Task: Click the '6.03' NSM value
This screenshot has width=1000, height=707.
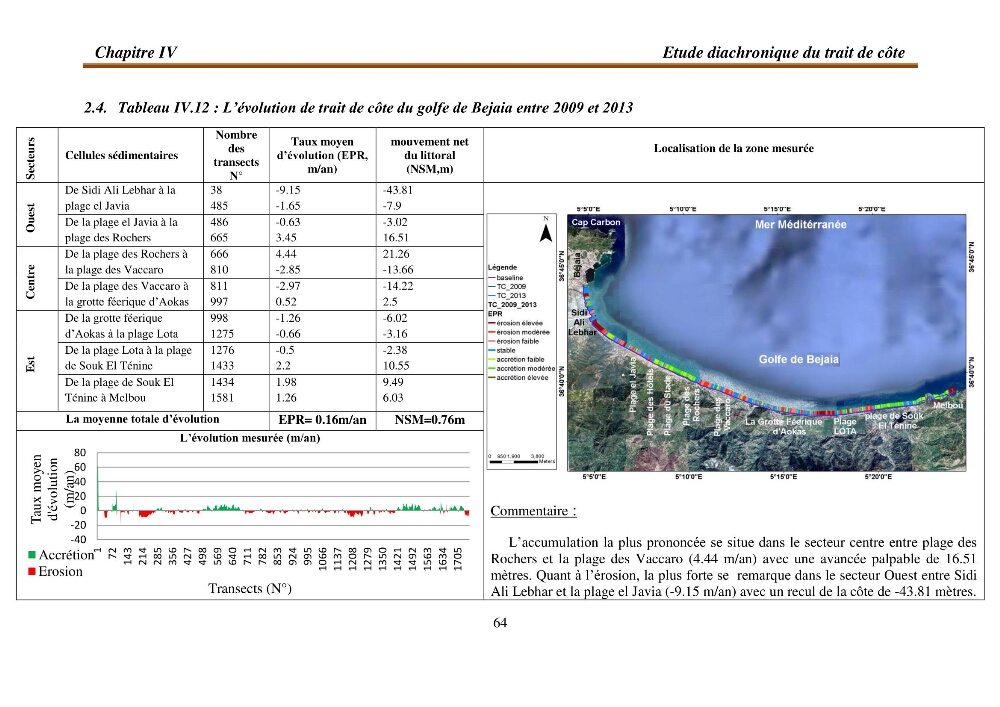Action: (393, 398)
